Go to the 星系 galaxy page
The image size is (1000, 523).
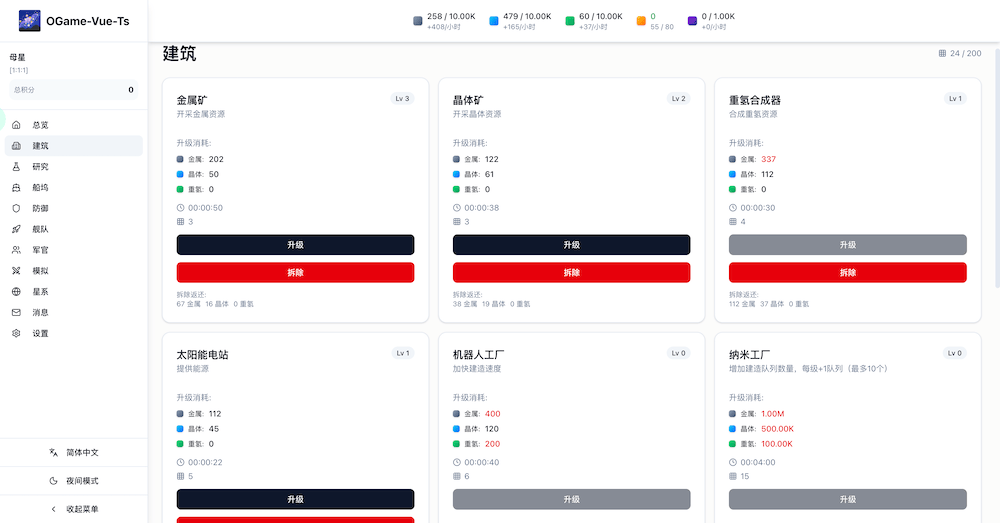pos(40,292)
